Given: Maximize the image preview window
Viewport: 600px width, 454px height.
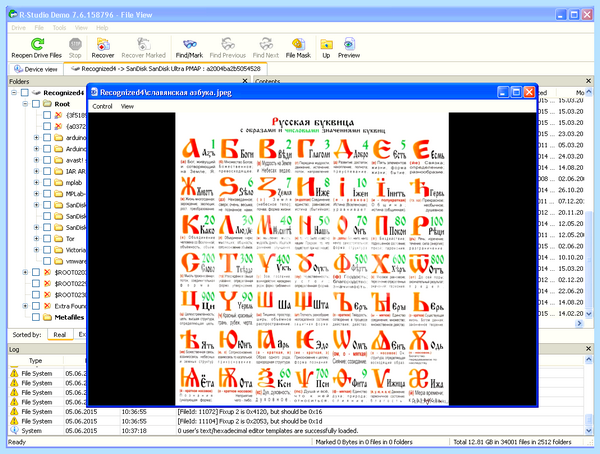Looking at the screenshot, I should tap(516, 92).
